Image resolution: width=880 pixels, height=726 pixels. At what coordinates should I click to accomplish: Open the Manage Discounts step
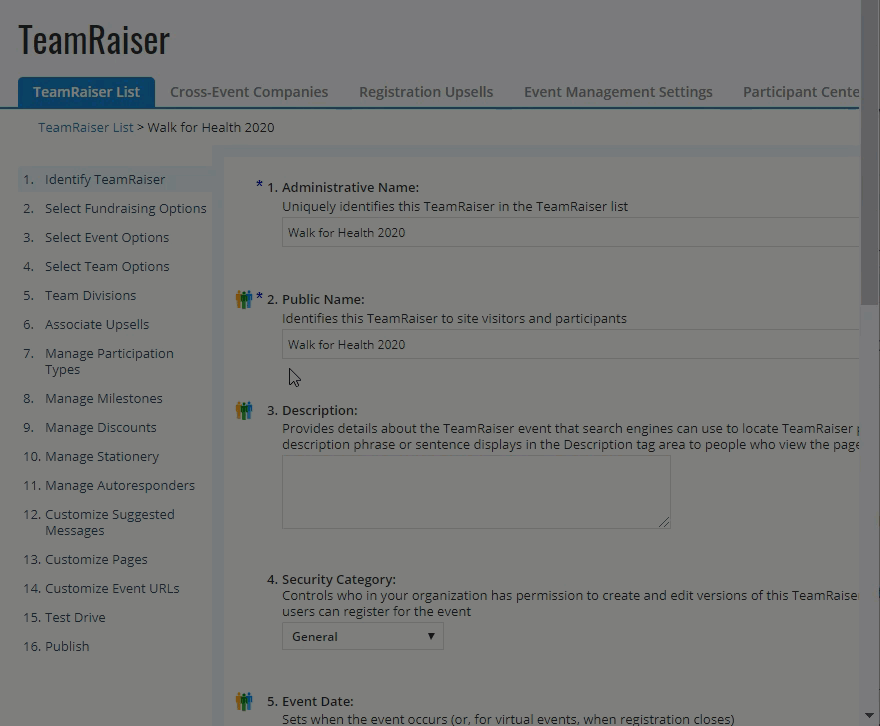pyautogui.click(x=100, y=428)
